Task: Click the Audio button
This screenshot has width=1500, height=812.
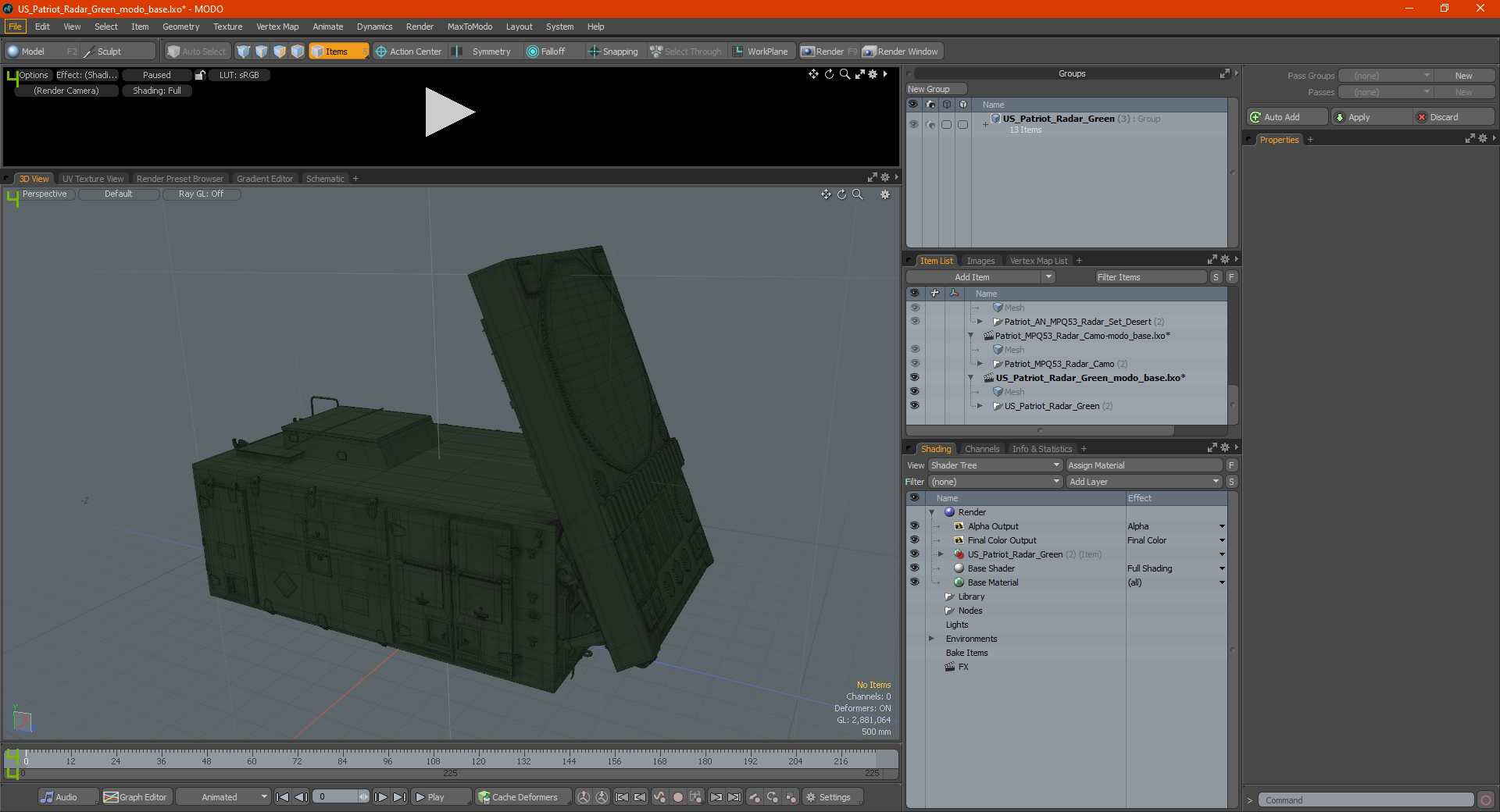Action: pyautogui.click(x=68, y=797)
